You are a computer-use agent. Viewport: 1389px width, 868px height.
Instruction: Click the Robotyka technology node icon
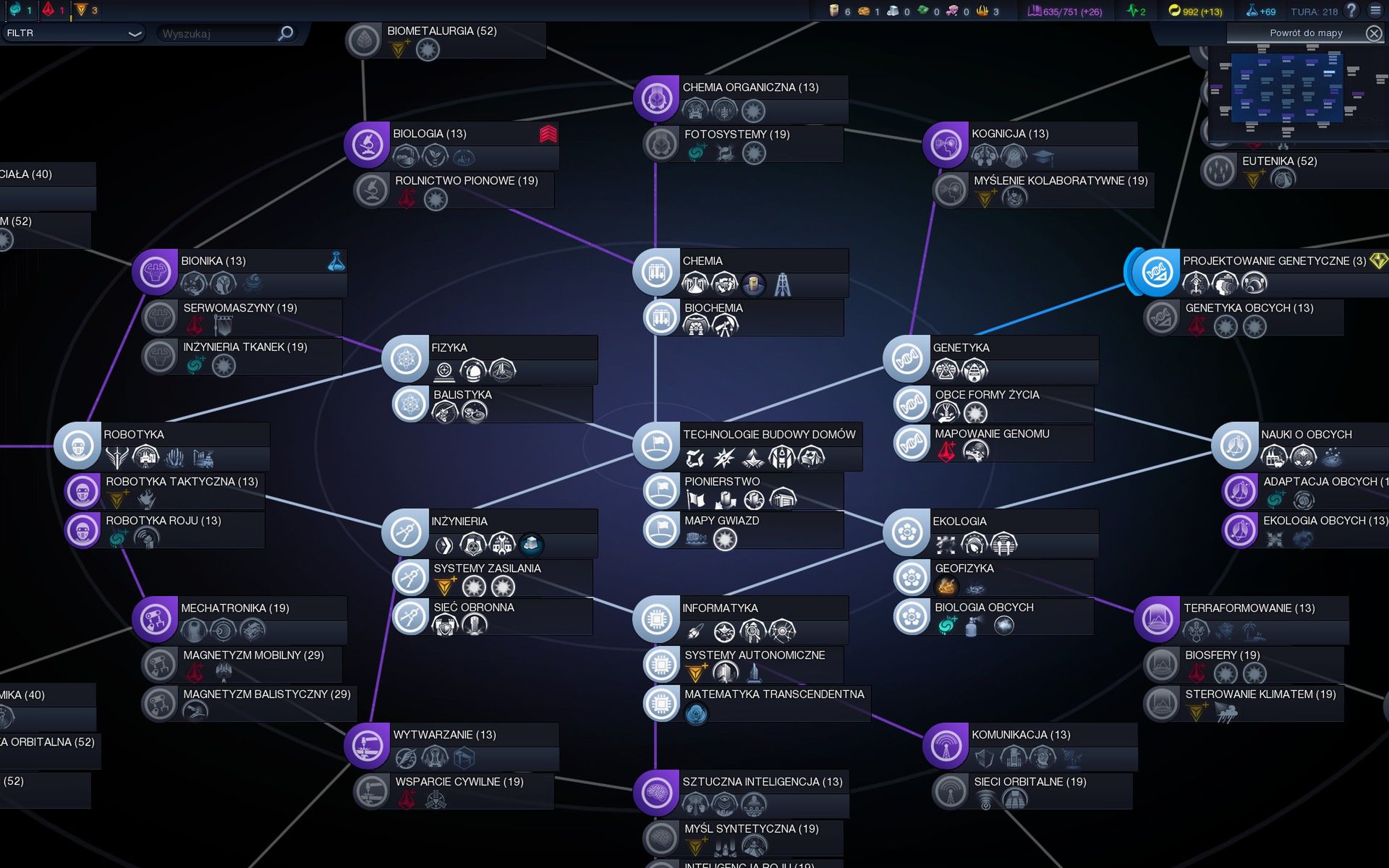pyautogui.click(x=77, y=446)
